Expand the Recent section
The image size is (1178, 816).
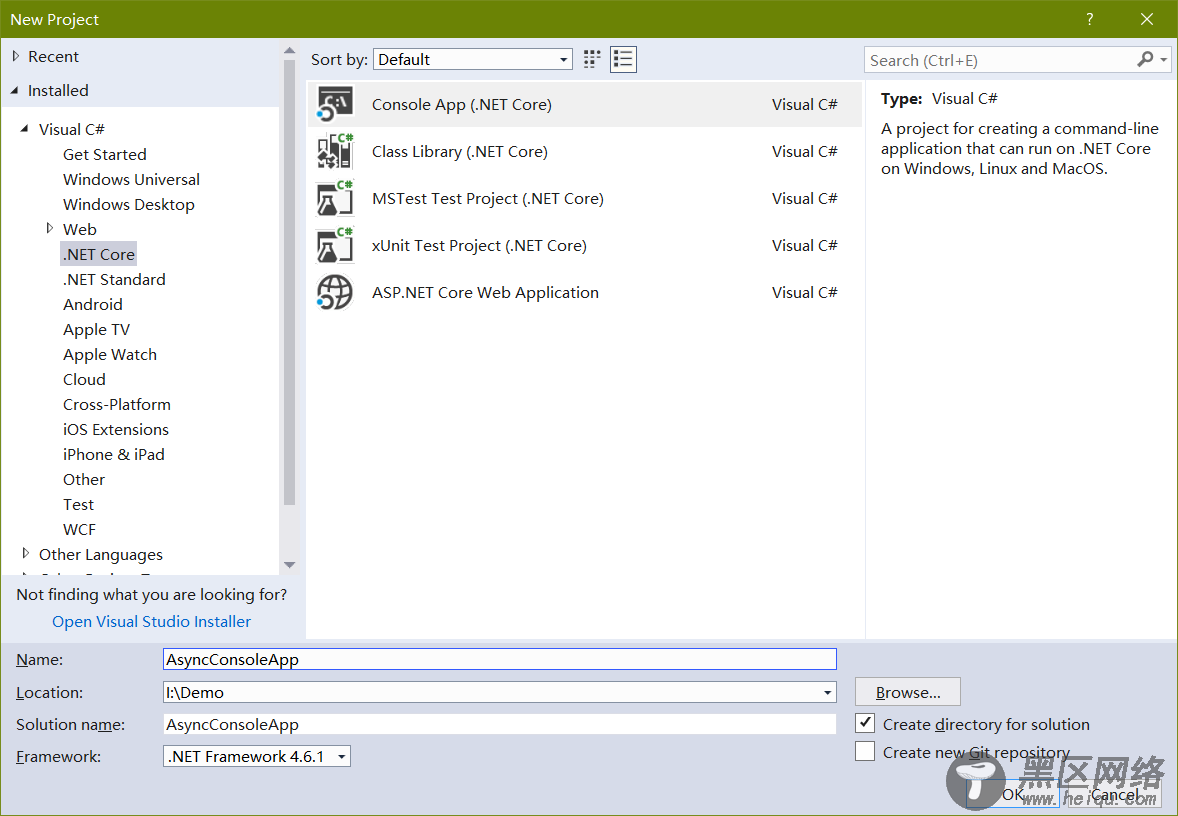pos(16,56)
